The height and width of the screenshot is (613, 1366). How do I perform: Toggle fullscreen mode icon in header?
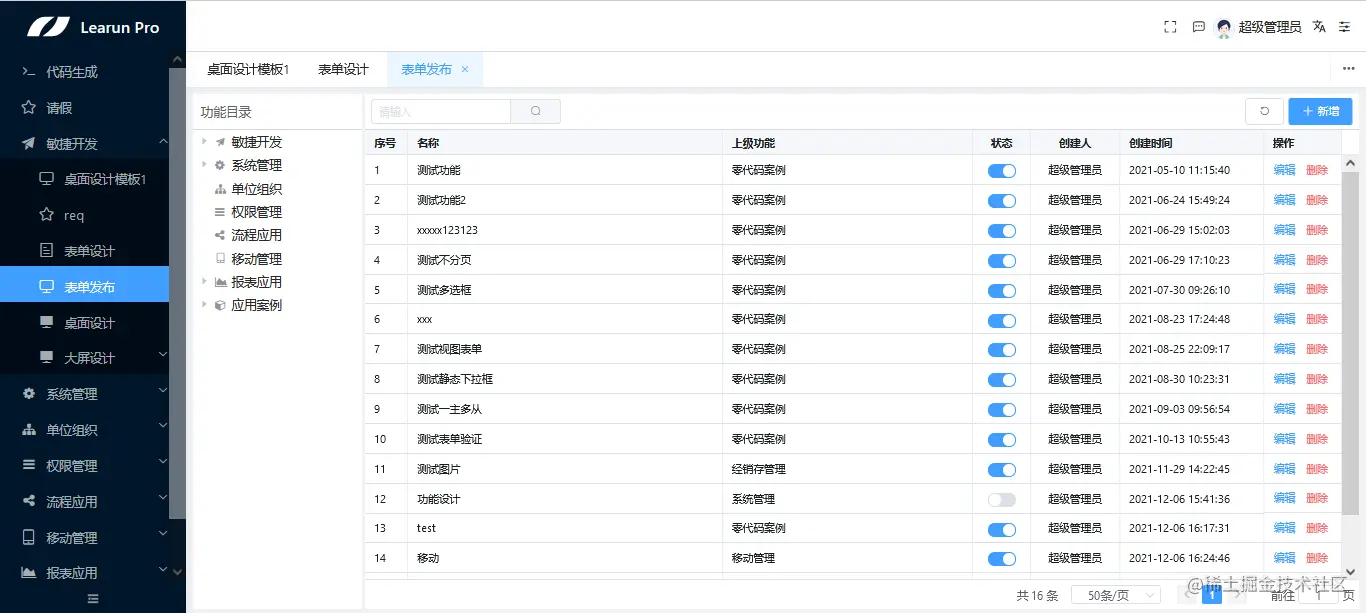point(1170,27)
